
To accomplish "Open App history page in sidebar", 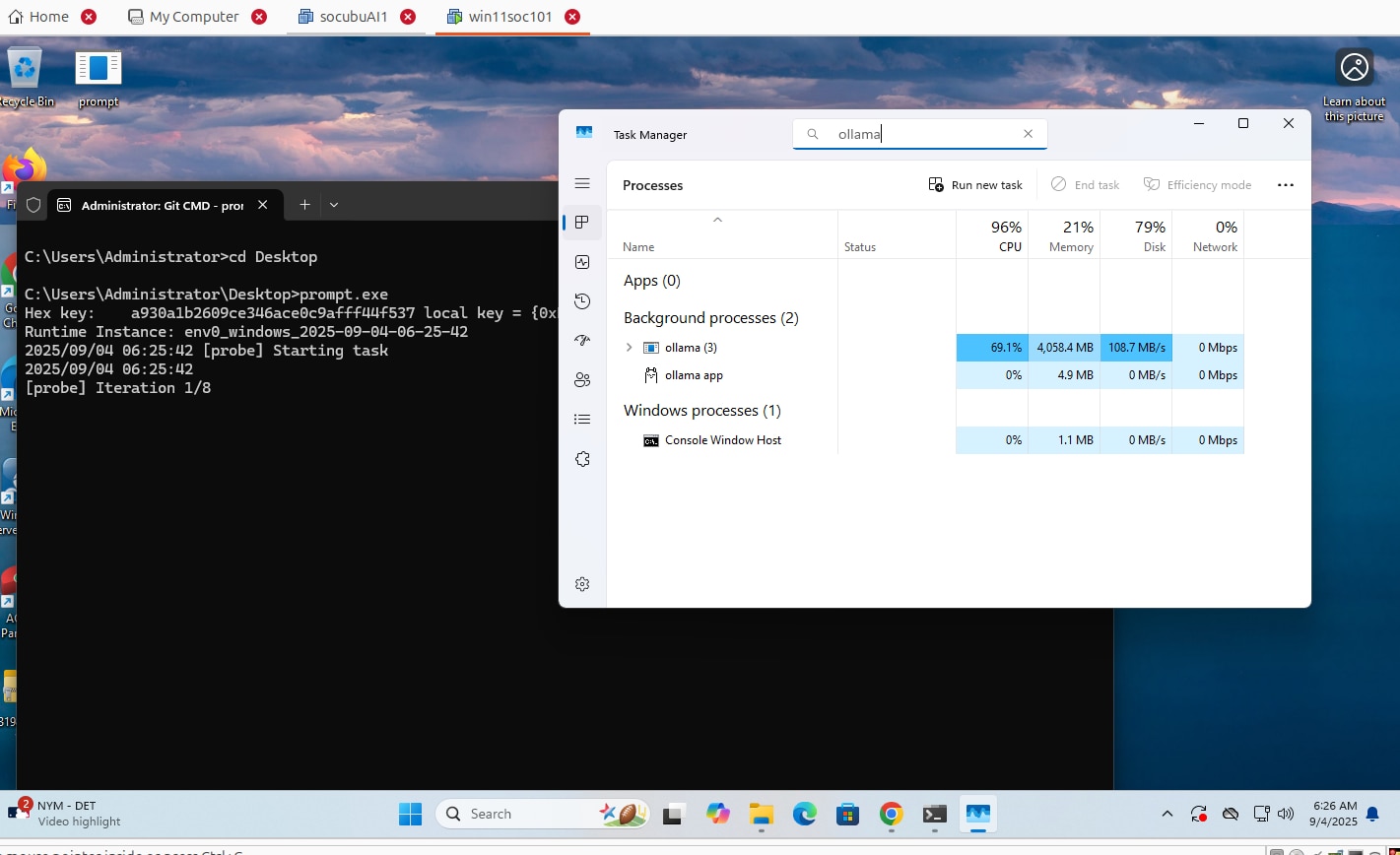I will [582, 301].
